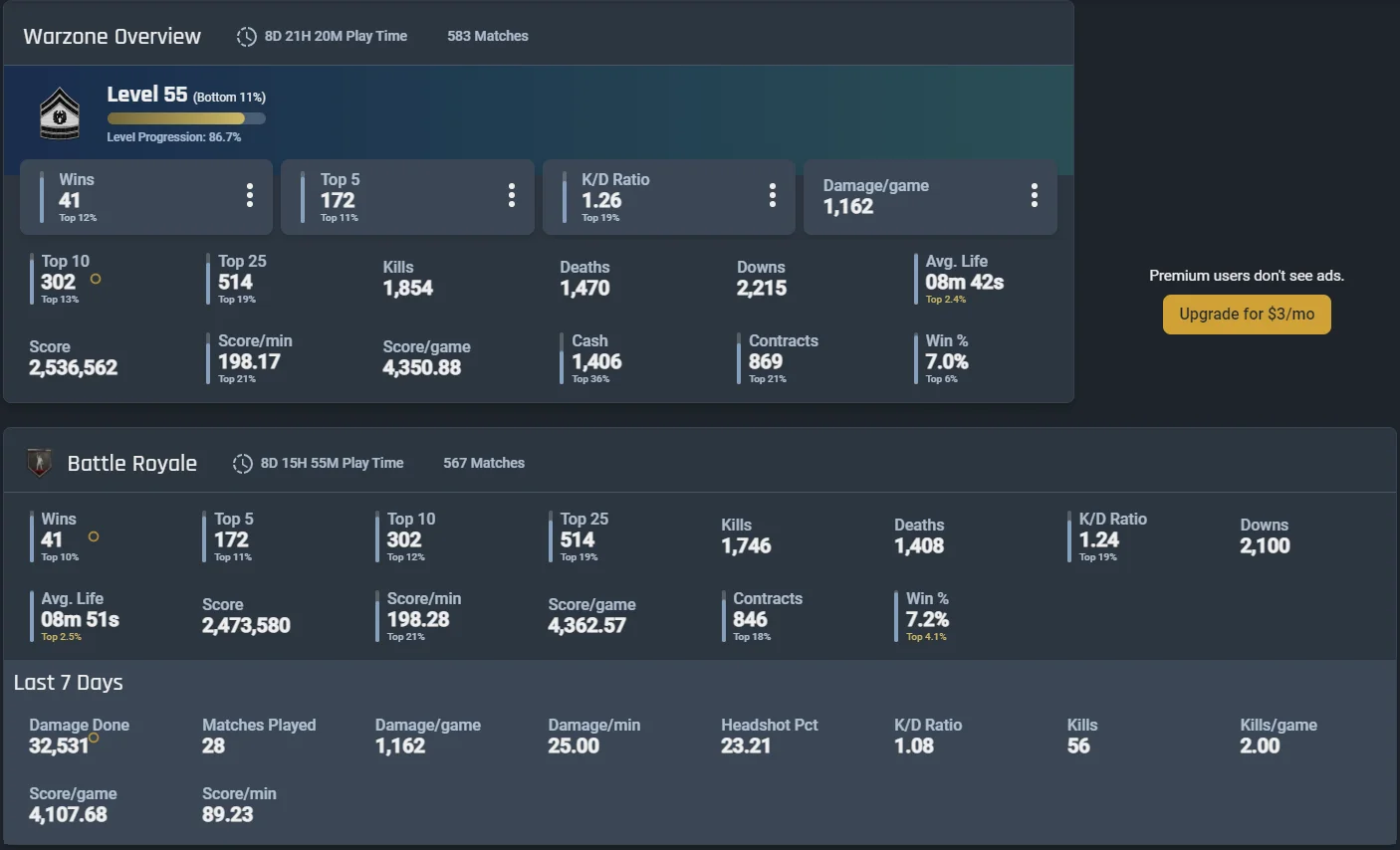Image resolution: width=1400 pixels, height=850 pixels.
Task: Click the Win % 7.0% stat
Action: click(947, 358)
